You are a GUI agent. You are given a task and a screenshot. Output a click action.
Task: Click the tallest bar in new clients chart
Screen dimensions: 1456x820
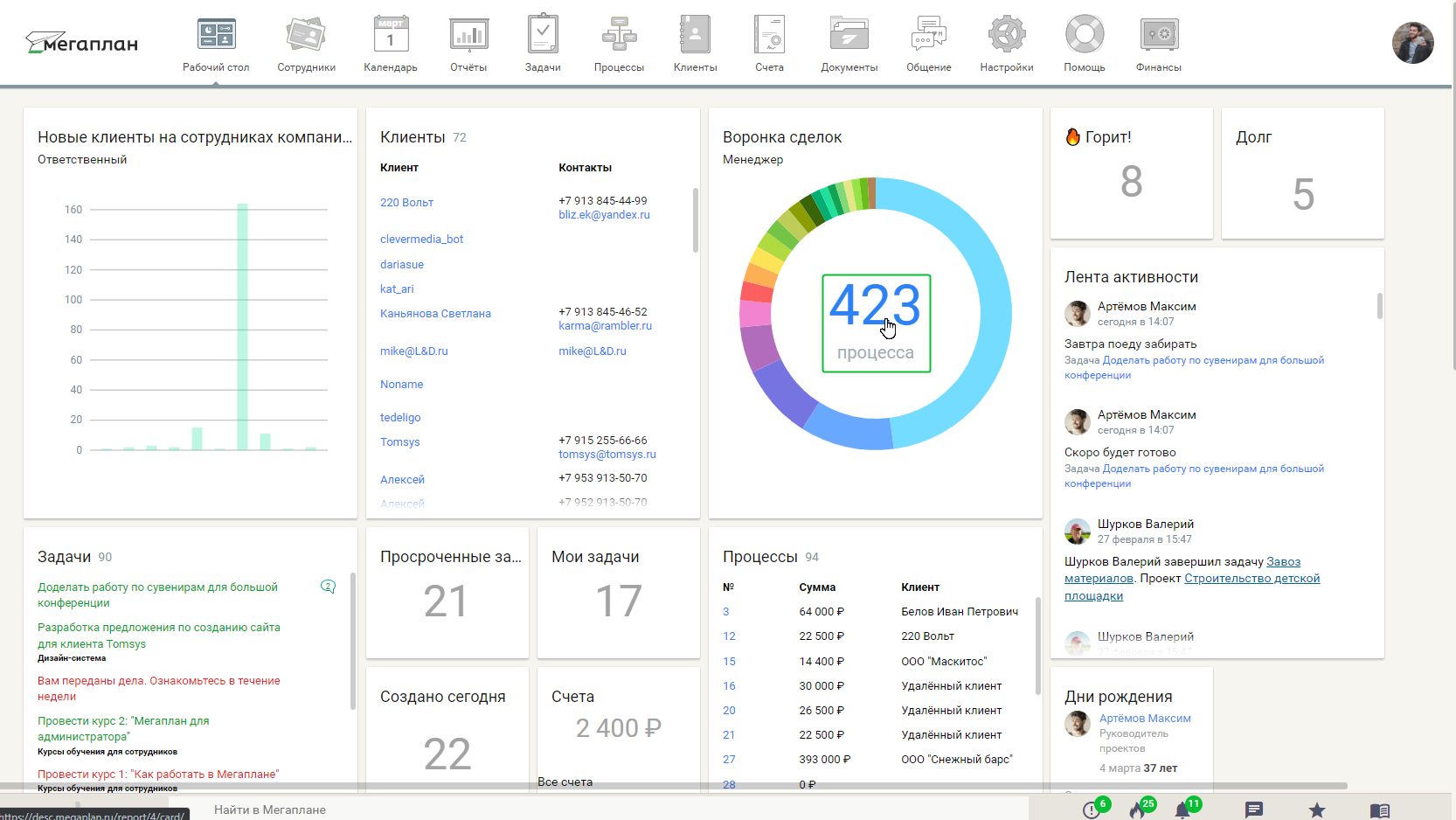point(242,327)
